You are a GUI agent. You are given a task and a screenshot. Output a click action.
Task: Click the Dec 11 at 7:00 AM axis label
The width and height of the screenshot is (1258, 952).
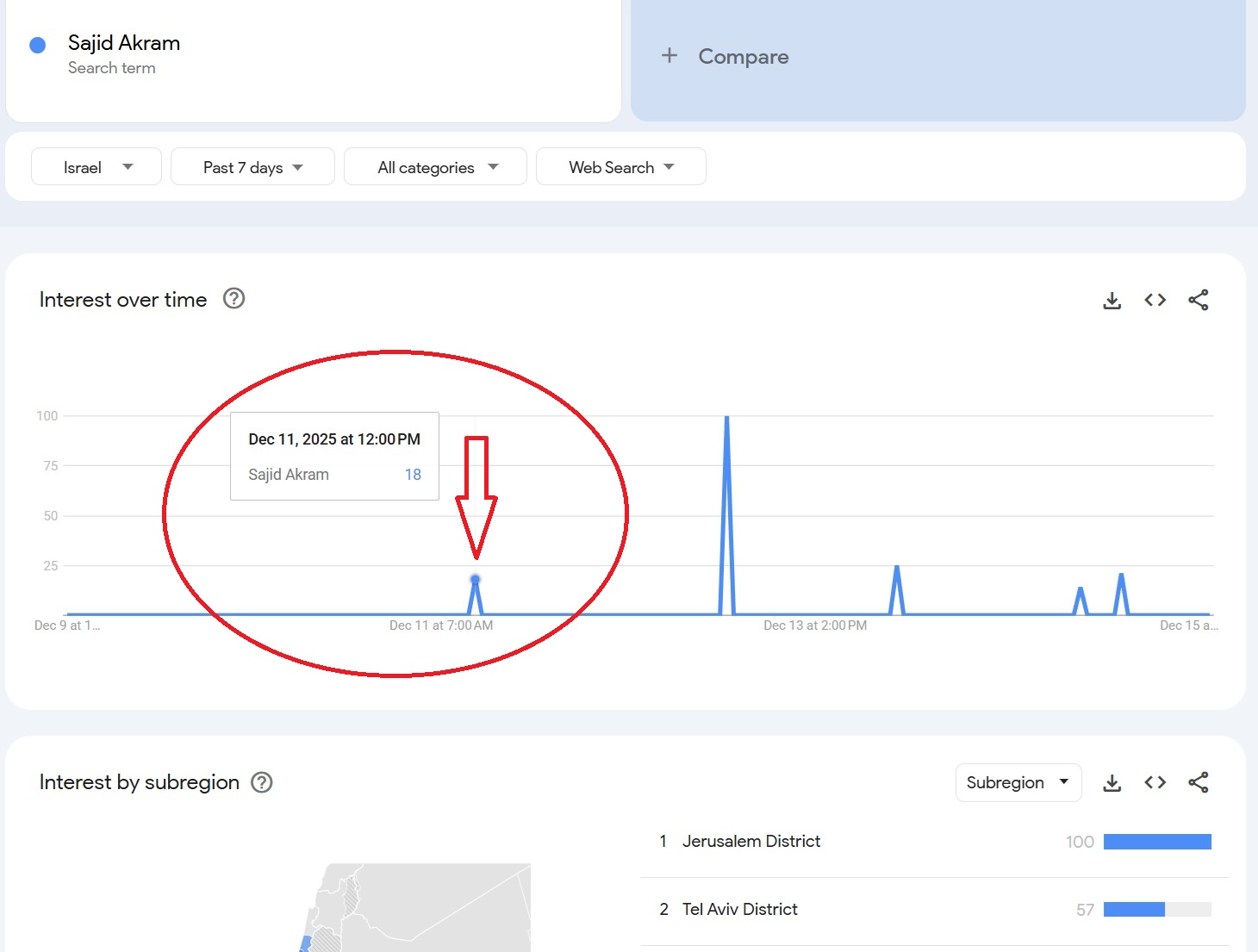(x=441, y=625)
